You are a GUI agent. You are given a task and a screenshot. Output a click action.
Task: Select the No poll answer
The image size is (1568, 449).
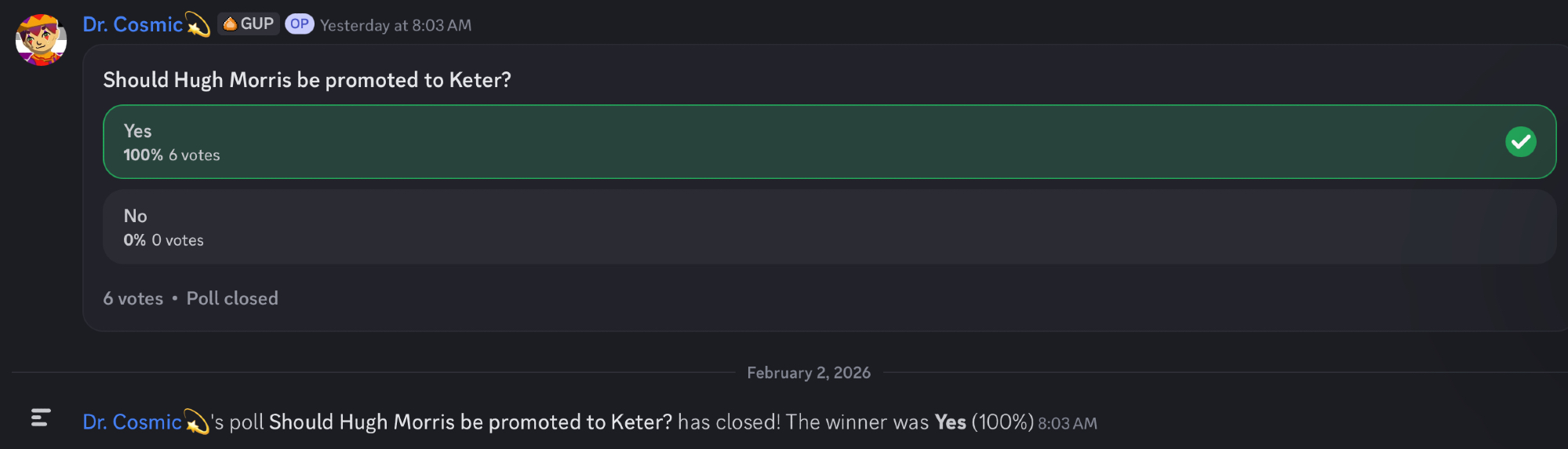point(784,227)
